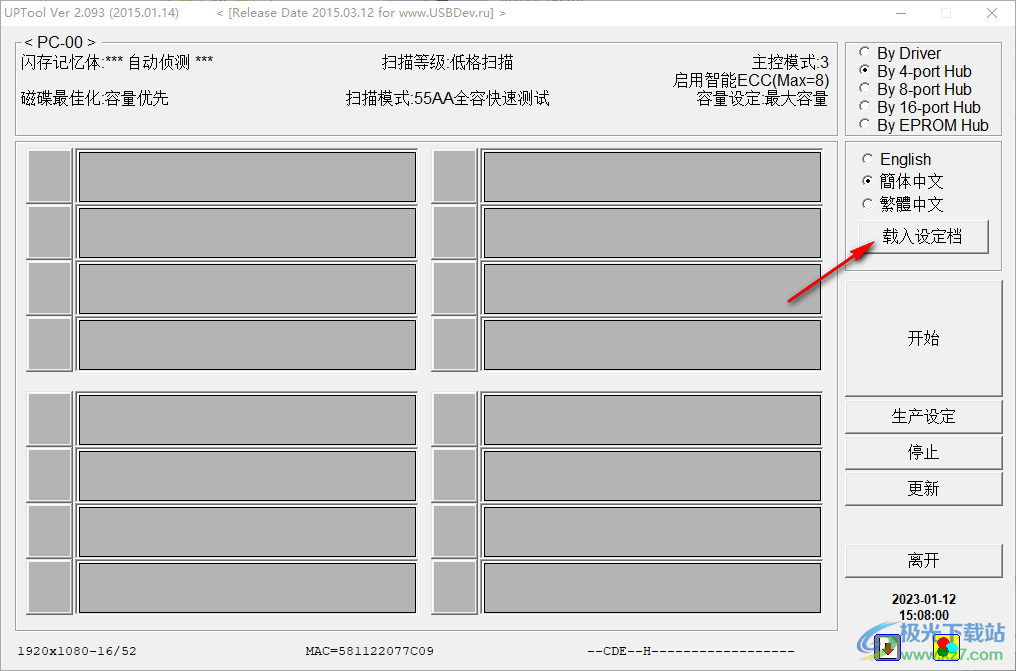Choose 繁體中文 language option
1016x671 pixels.
[903, 204]
